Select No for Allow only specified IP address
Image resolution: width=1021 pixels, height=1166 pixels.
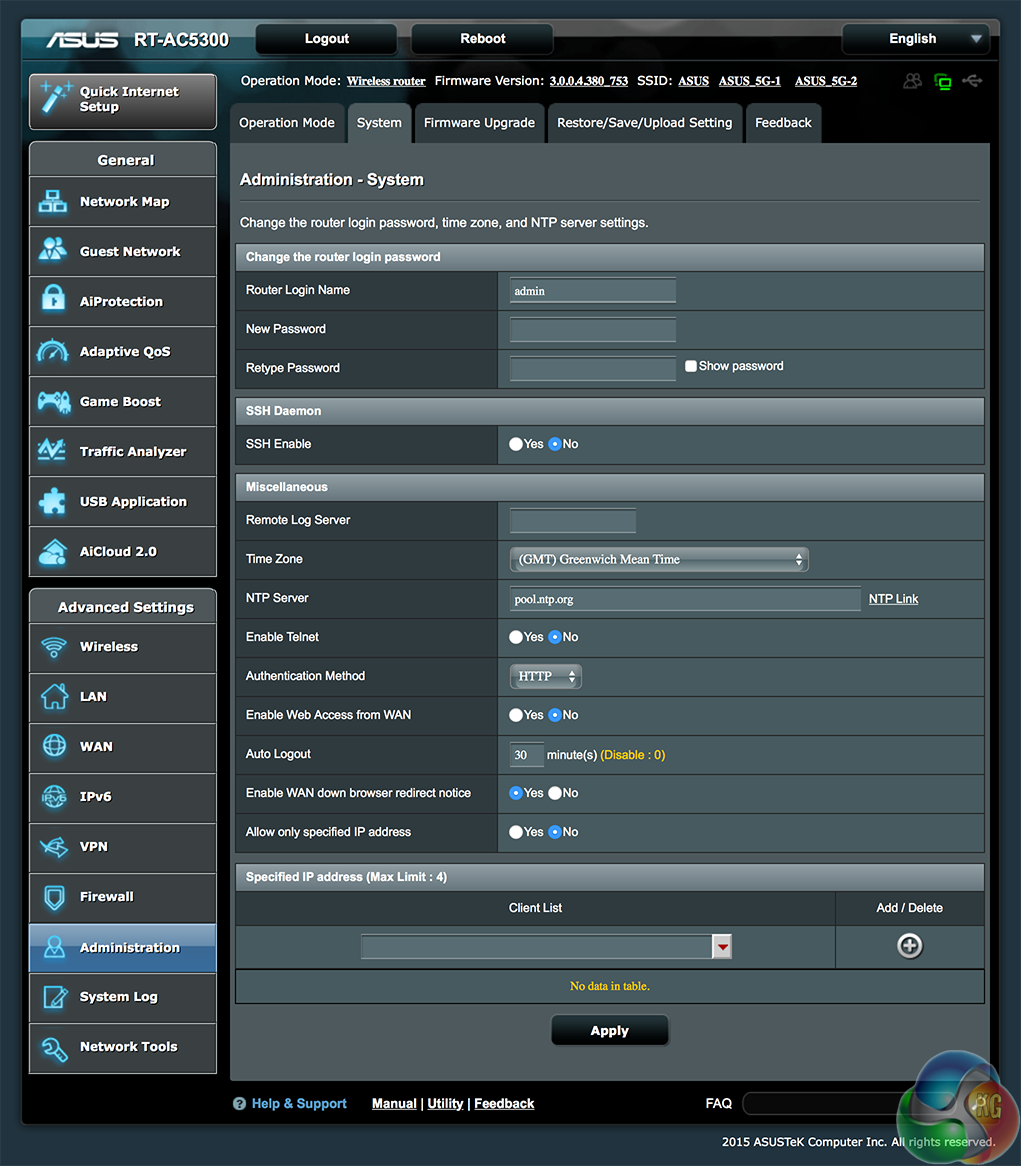tap(555, 832)
